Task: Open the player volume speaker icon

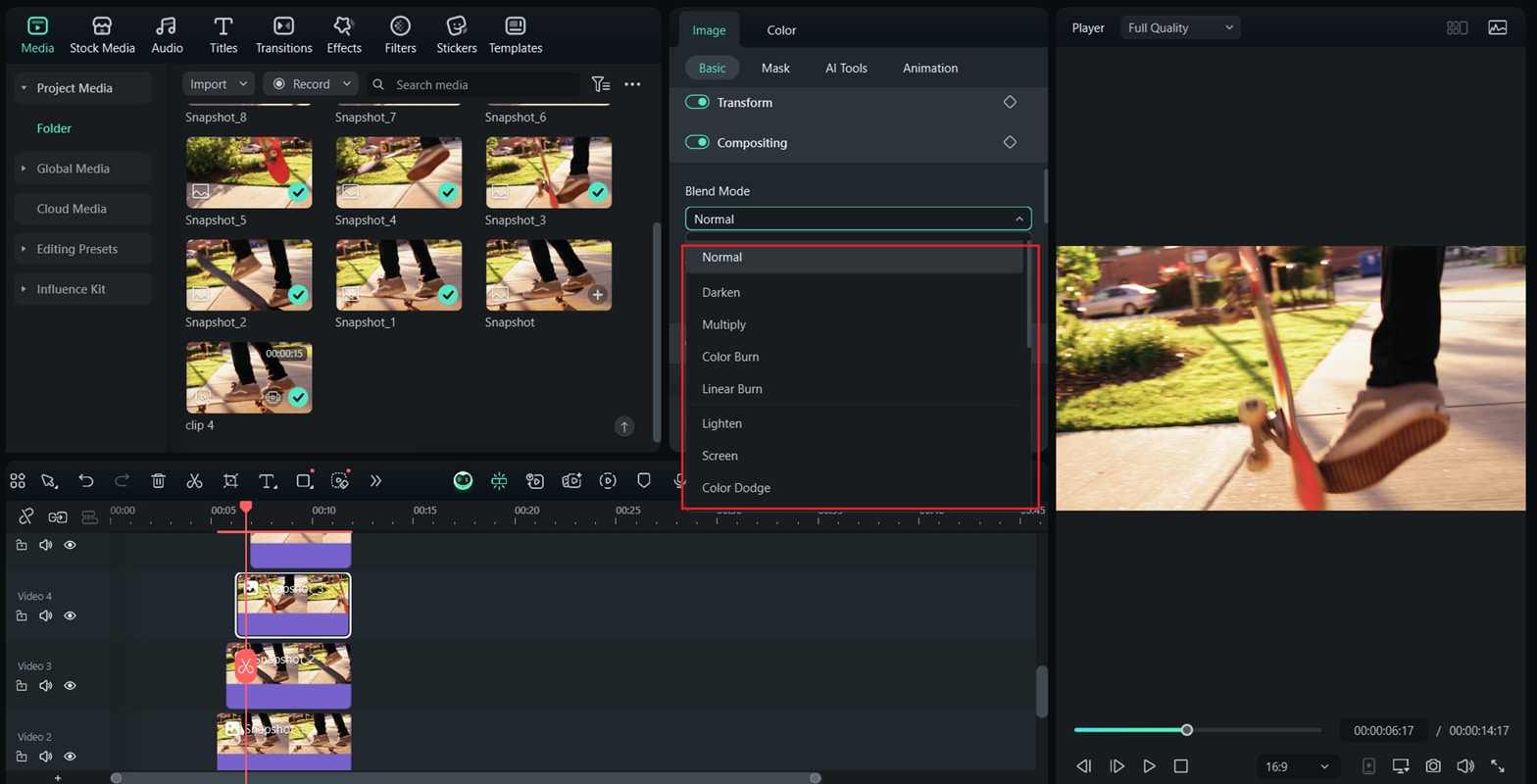Action: coord(1465,766)
